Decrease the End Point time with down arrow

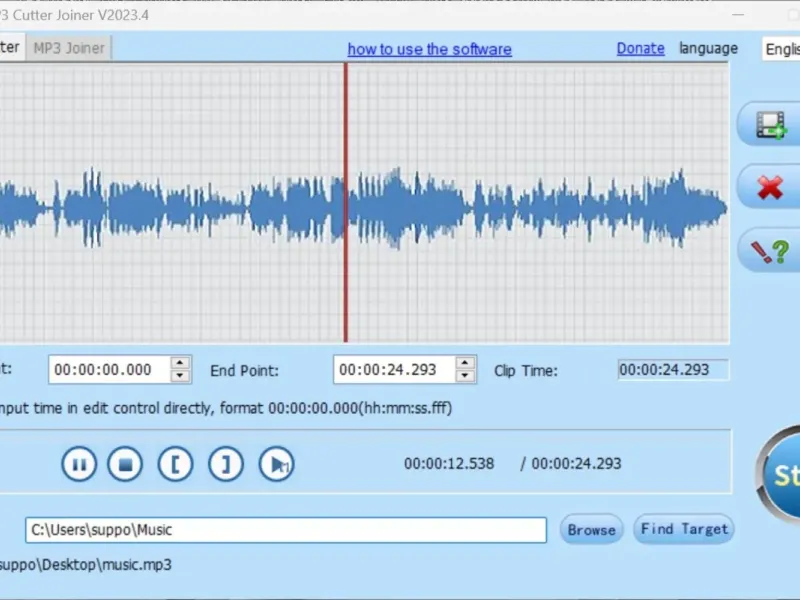point(464,376)
